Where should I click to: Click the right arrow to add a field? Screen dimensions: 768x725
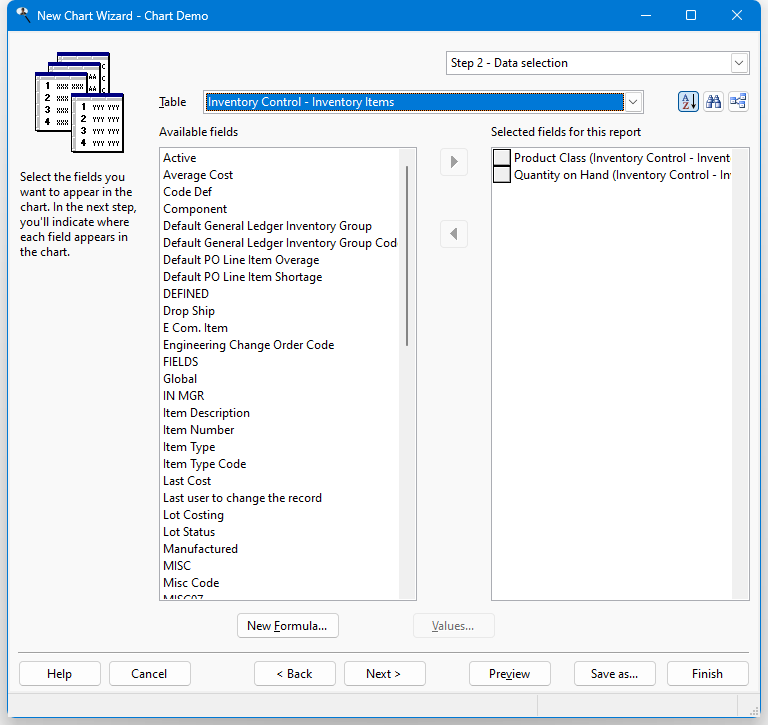[454, 162]
